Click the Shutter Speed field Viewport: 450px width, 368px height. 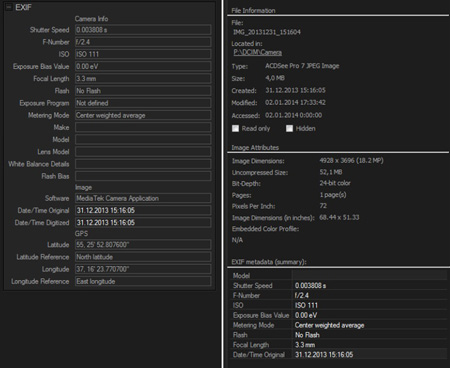[x=143, y=30]
